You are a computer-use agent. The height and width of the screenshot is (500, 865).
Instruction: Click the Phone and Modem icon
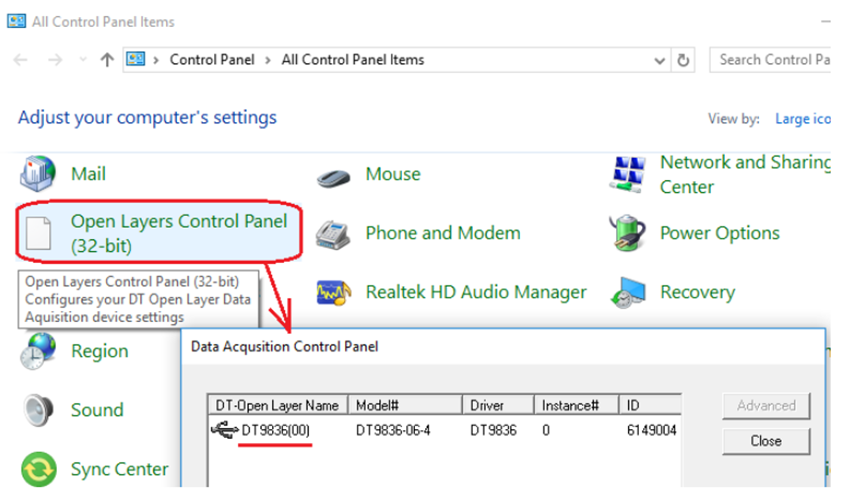(x=333, y=234)
